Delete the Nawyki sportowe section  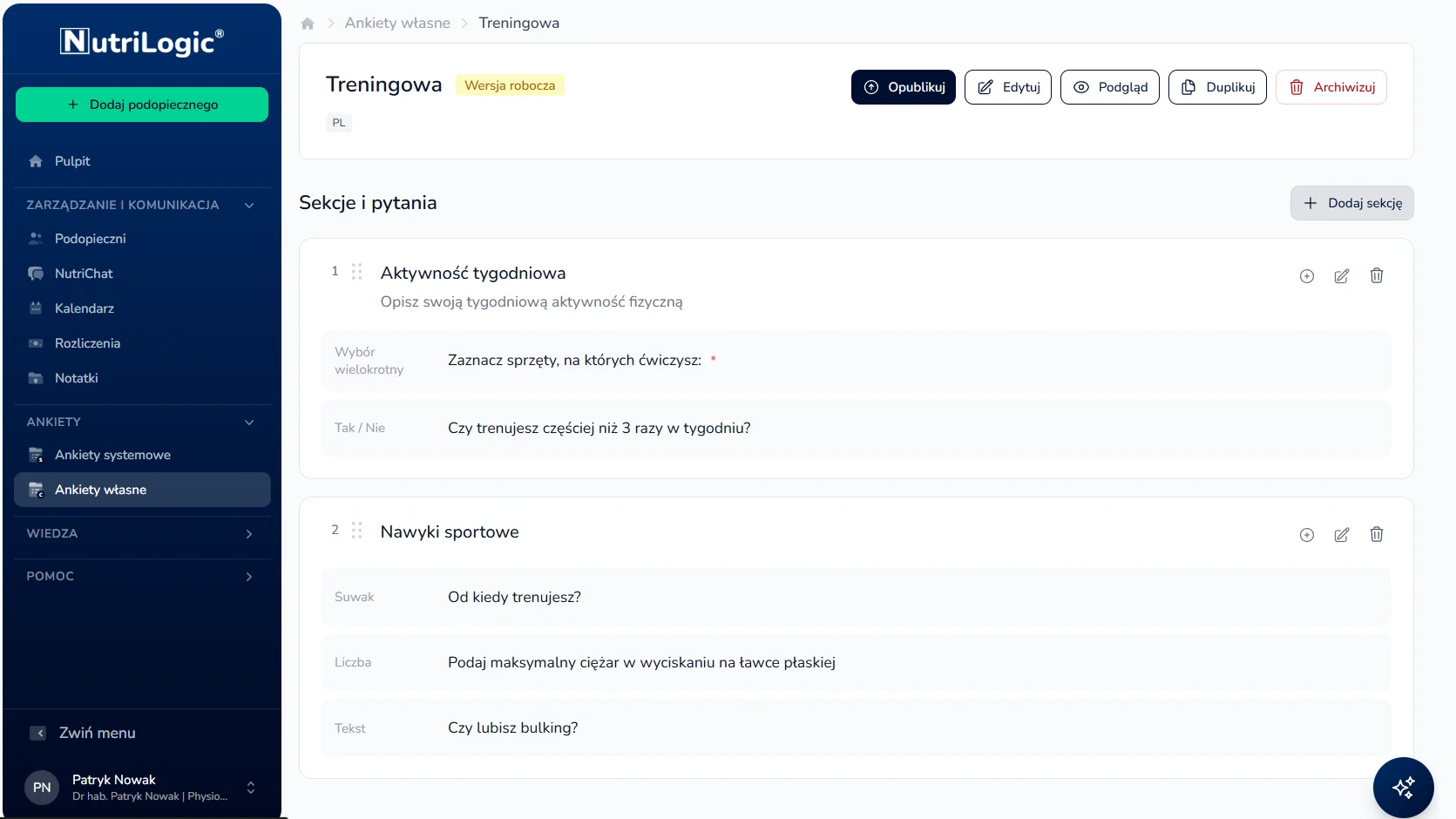[x=1377, y=534]
